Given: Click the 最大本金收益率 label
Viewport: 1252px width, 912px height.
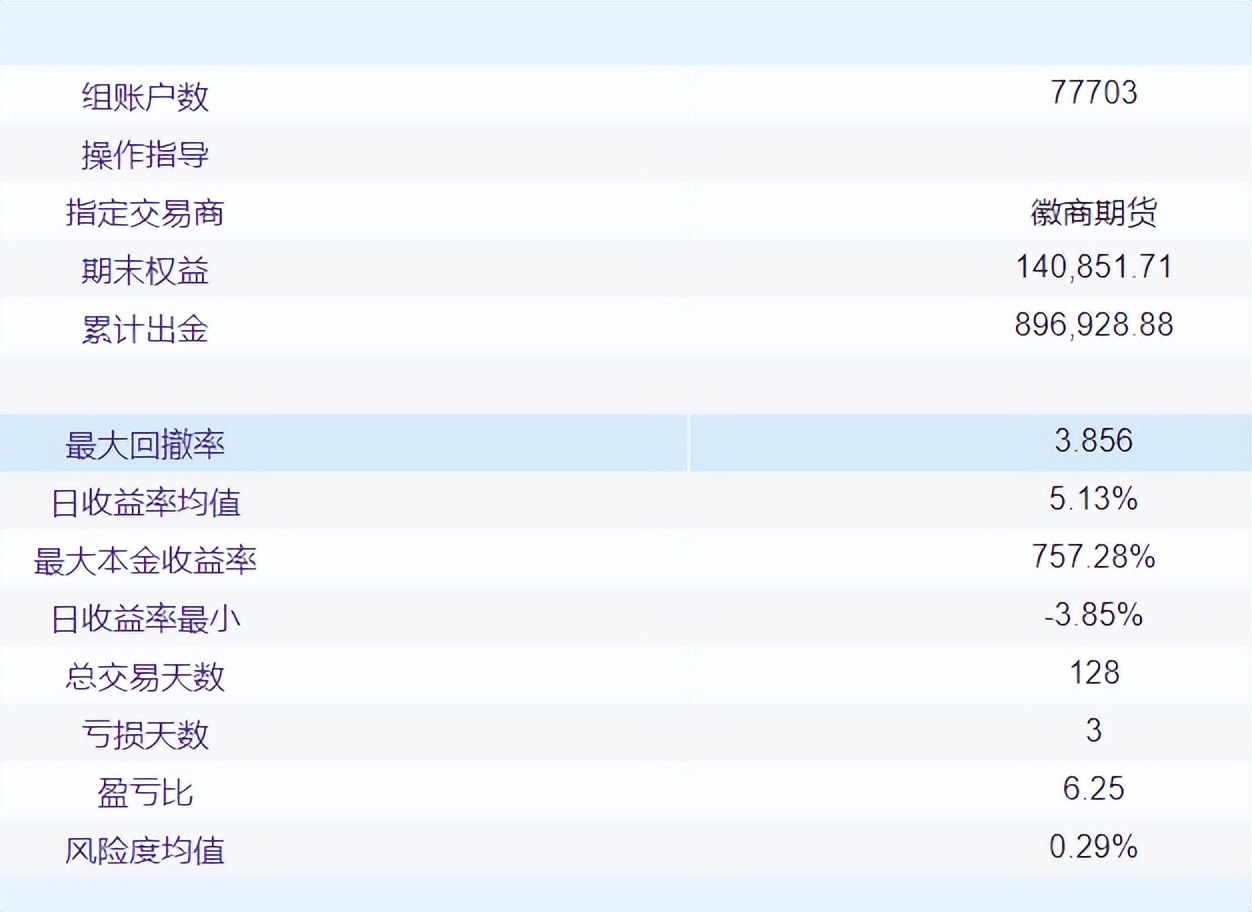Looking at the screenshot, I should point(145,561).
